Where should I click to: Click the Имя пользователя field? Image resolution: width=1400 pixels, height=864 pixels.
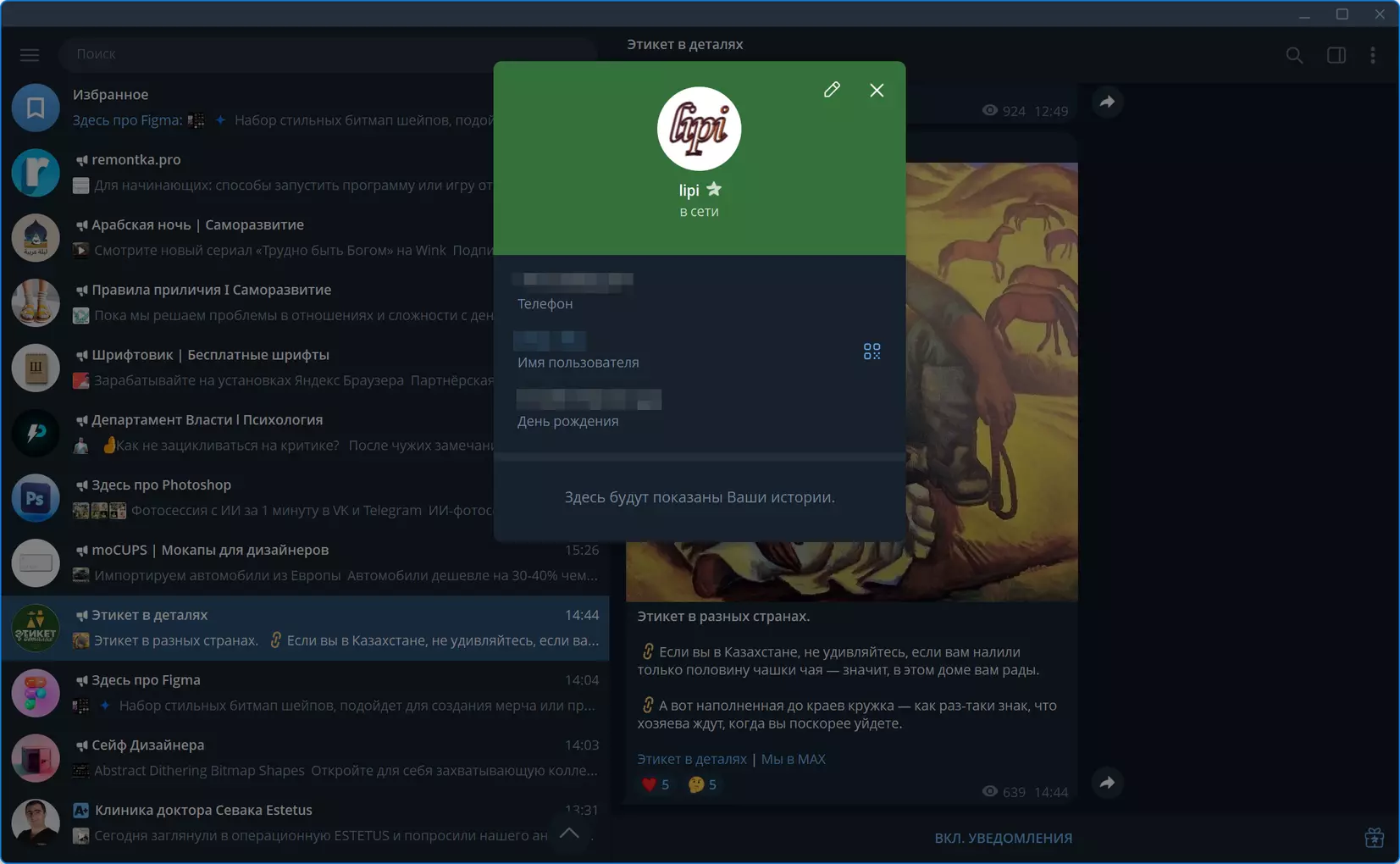pyautogui.click(x=678, y=351)
